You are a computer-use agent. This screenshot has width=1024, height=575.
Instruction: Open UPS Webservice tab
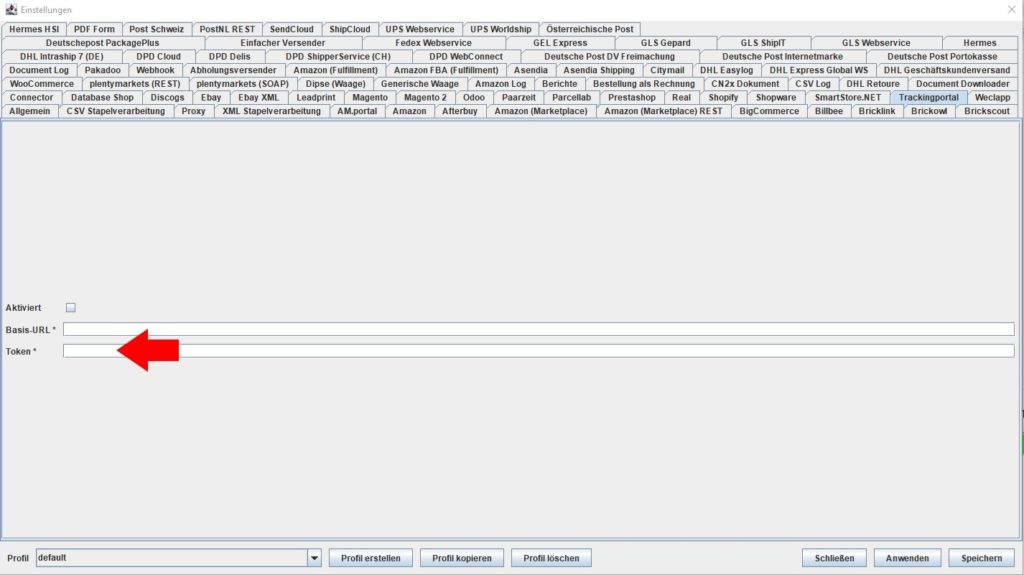(x=420, y=29)
